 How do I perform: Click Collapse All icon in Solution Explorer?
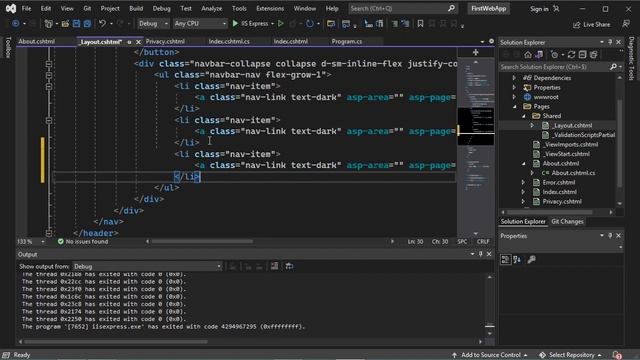[582, 54]
